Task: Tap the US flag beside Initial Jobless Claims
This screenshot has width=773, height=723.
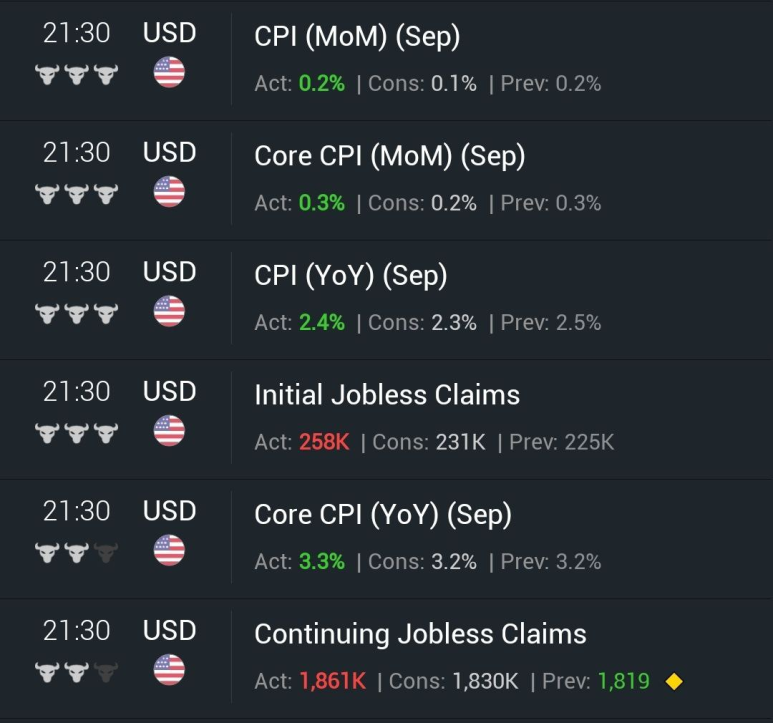Action: click(169, 431)
